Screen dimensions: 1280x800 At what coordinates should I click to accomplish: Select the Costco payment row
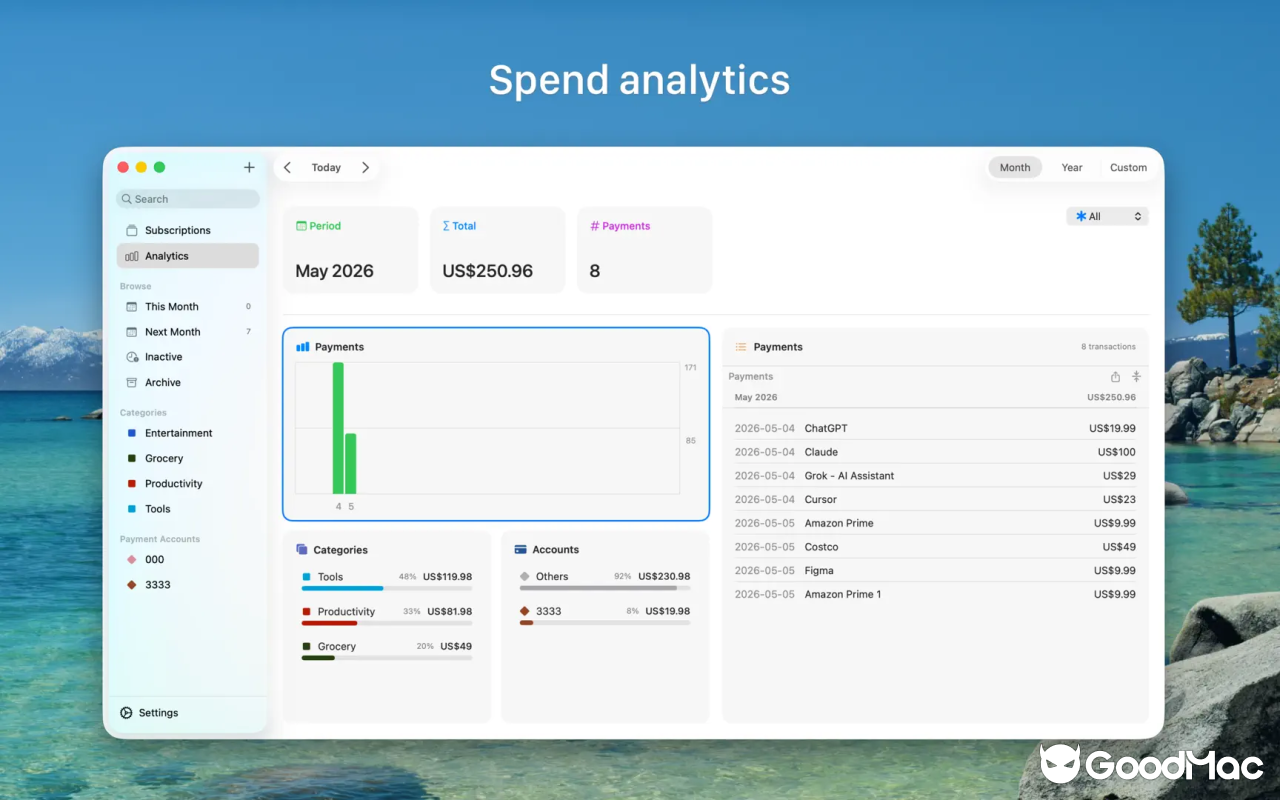pos(935,547)
